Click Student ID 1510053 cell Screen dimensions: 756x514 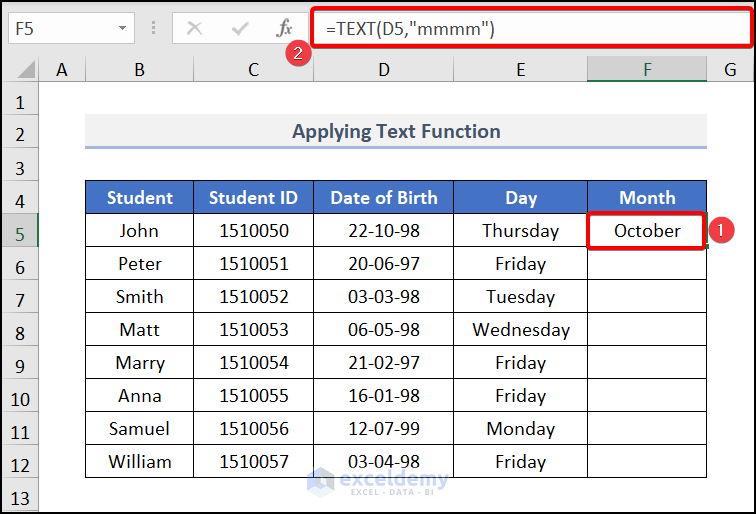[253, 330]
